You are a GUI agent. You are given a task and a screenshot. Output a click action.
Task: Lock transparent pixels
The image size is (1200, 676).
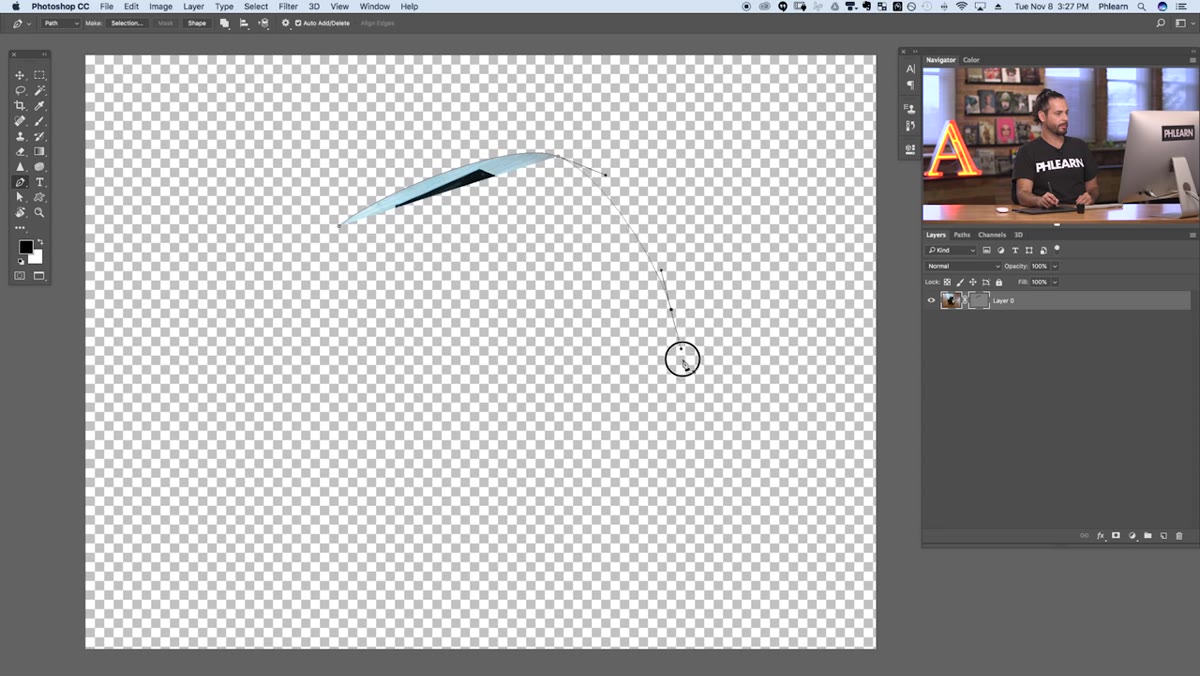947,282
